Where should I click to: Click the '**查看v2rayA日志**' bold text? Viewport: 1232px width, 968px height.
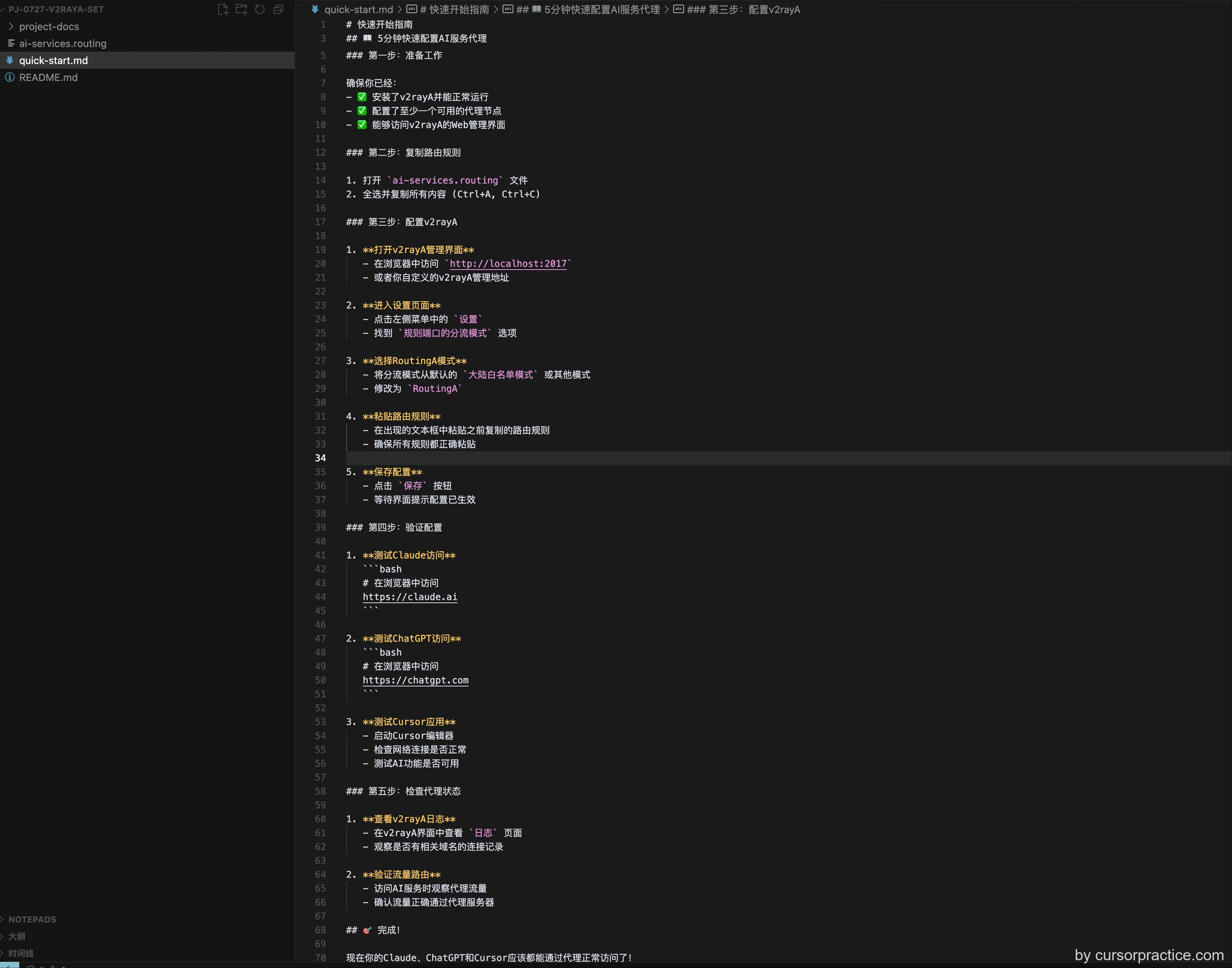click(x=409, y=819)
